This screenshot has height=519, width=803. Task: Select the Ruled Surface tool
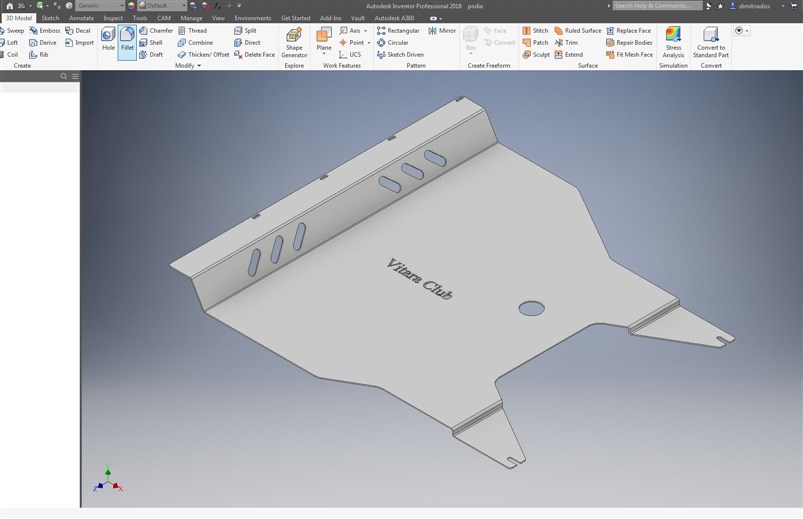(x=578, y=31)
